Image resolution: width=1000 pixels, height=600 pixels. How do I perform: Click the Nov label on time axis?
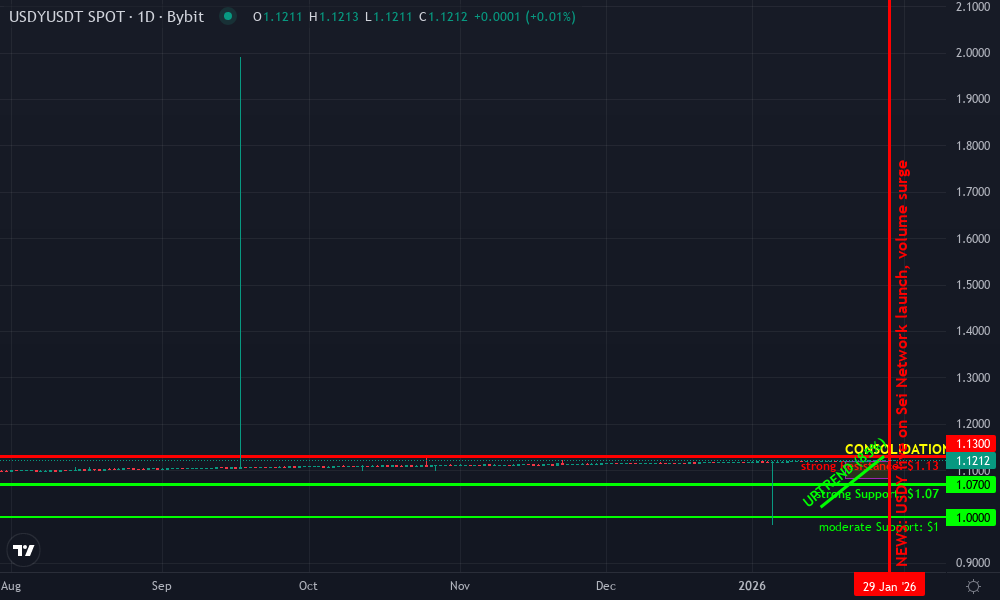tap(459, 585)
